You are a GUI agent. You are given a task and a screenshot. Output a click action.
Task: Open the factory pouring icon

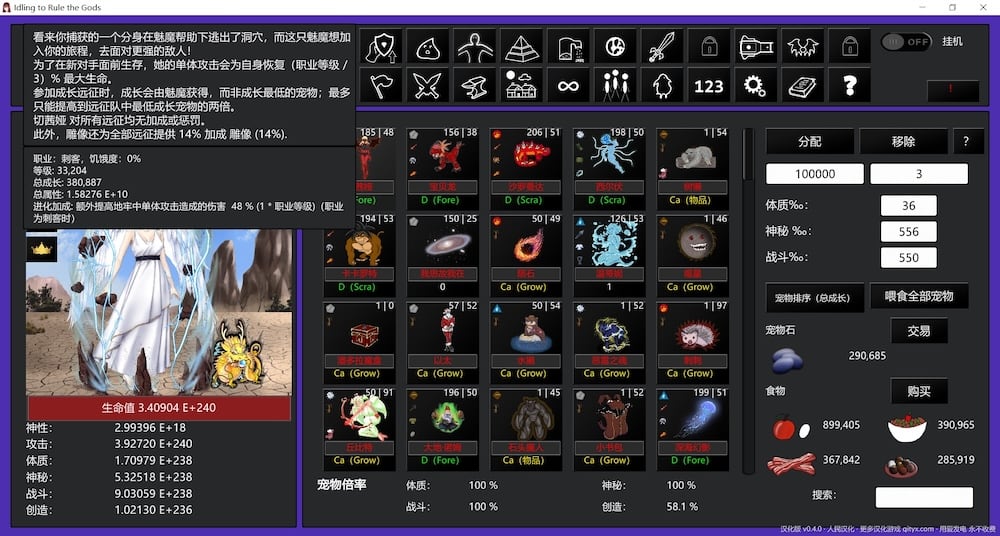(568, 46)
